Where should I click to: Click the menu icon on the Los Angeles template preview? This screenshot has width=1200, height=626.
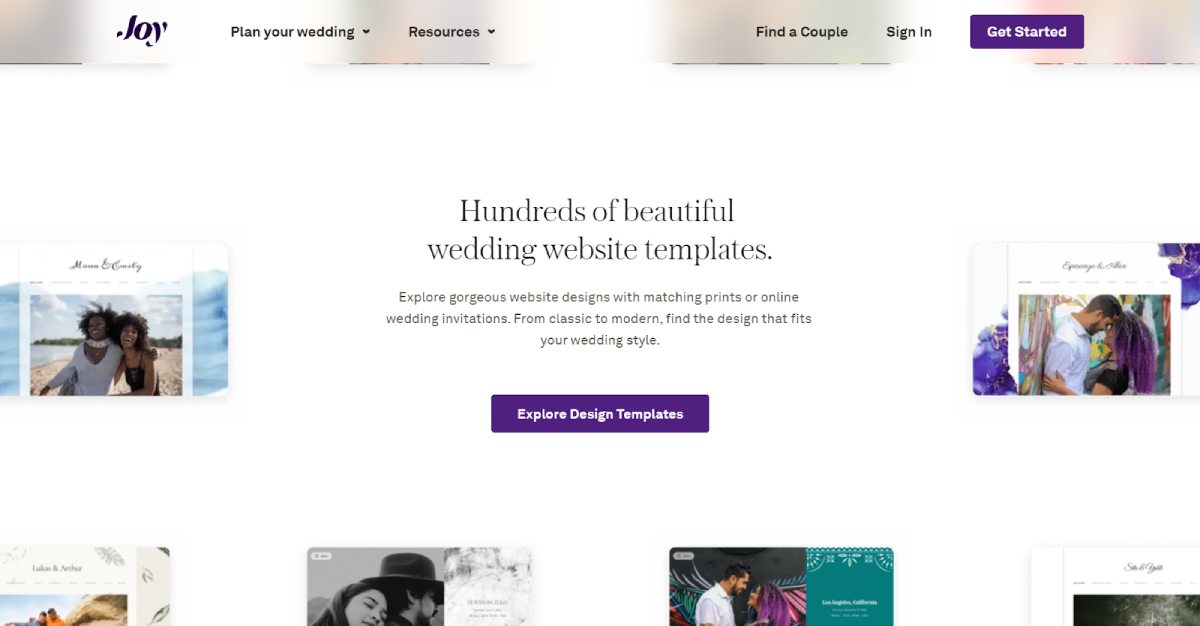[684, 555]
